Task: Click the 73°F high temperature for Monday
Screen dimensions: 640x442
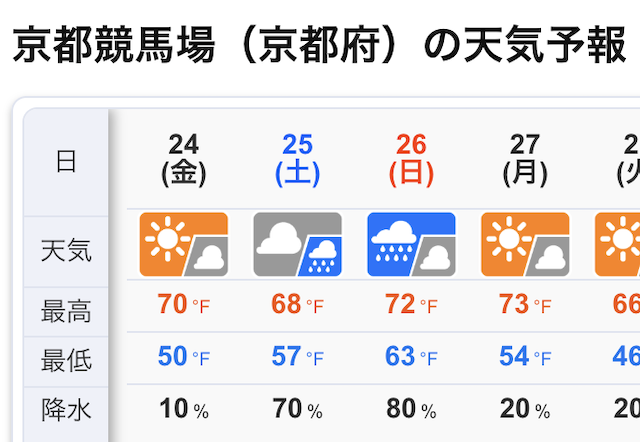Action: coord(525,305)
